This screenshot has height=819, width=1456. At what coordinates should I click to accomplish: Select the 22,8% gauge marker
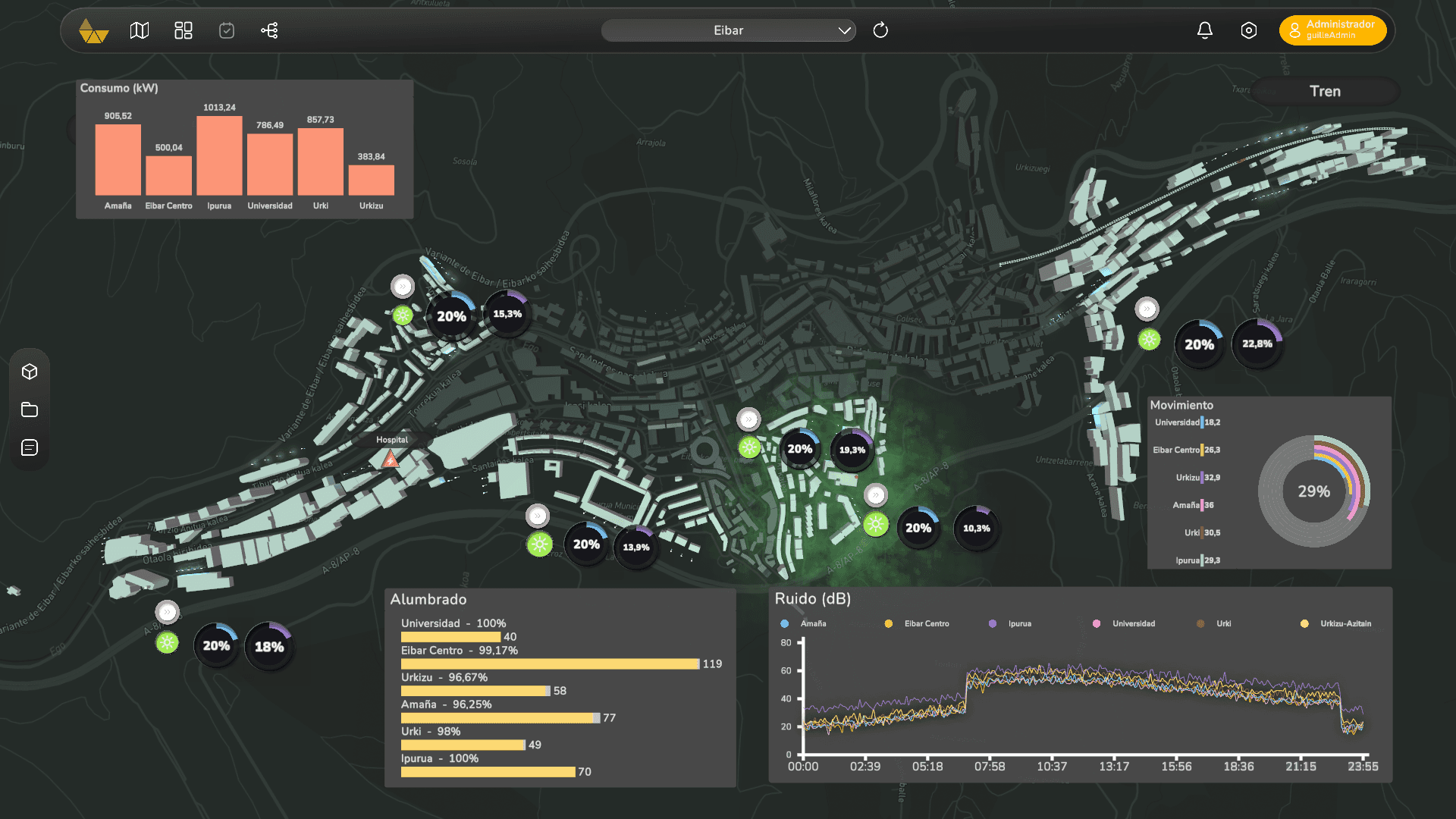click(1257, 344)
